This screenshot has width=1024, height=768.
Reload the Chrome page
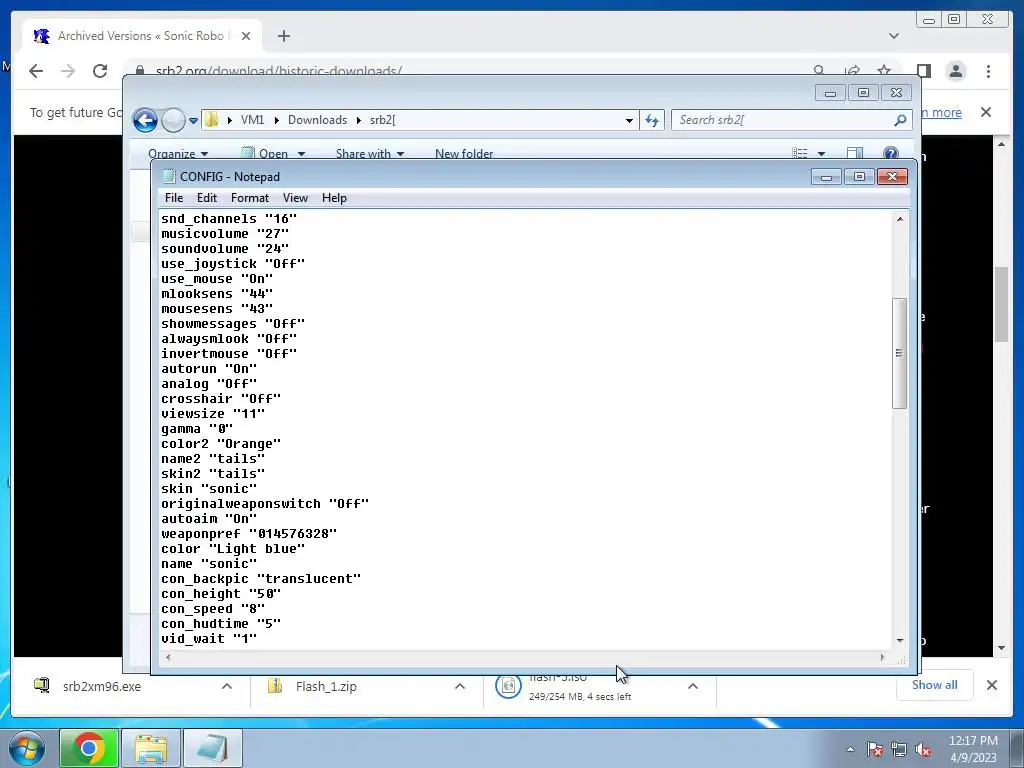coord(100,71)
